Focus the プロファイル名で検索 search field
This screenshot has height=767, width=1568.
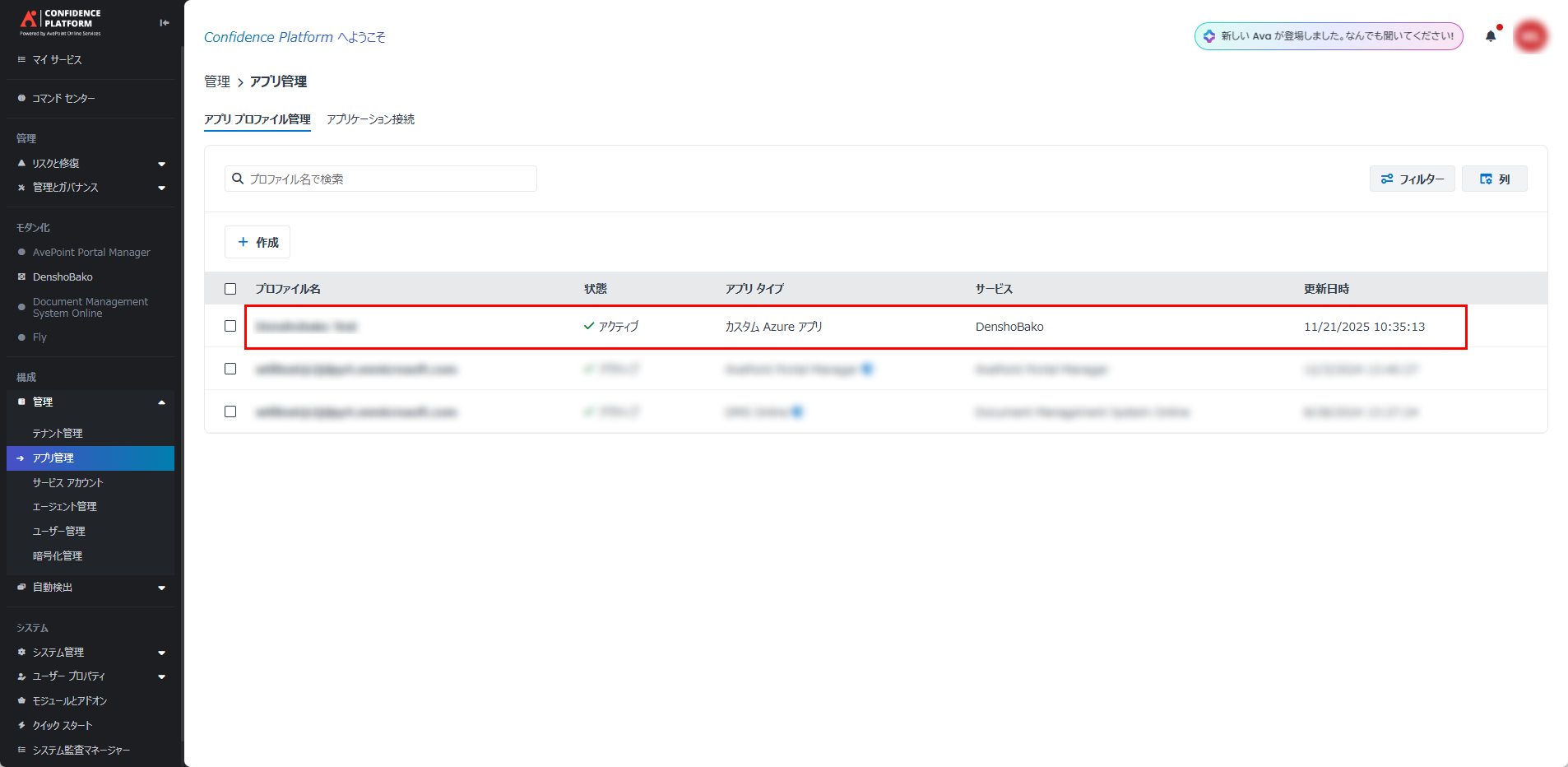point(381,179)
